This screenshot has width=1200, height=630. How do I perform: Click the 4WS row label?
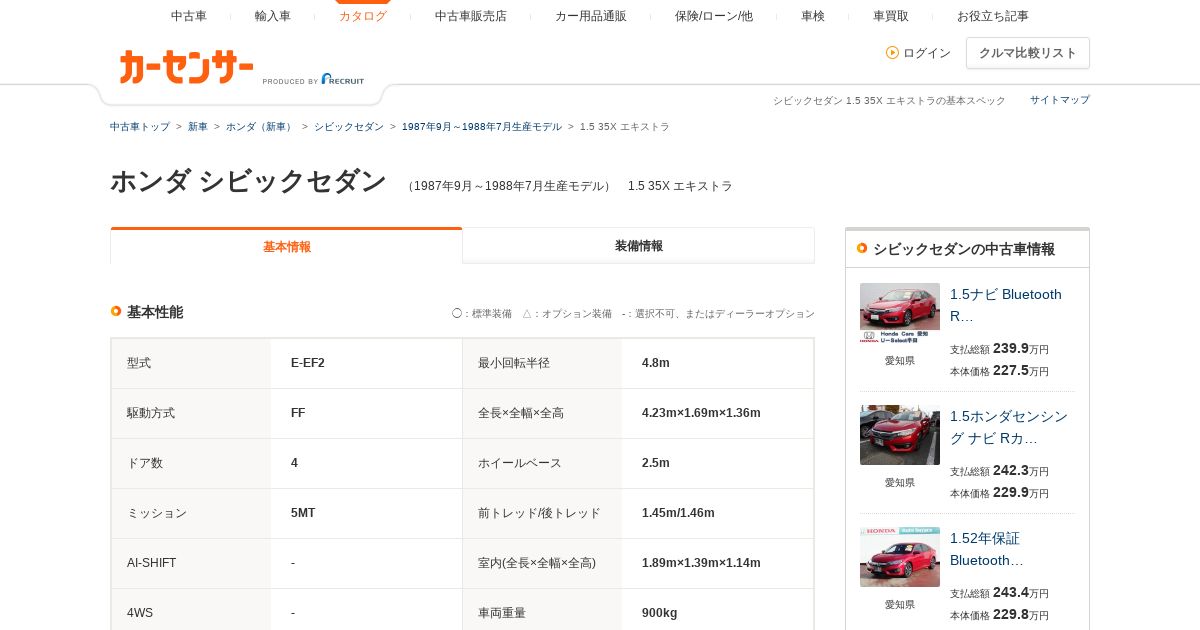click(x=140, y=613)
